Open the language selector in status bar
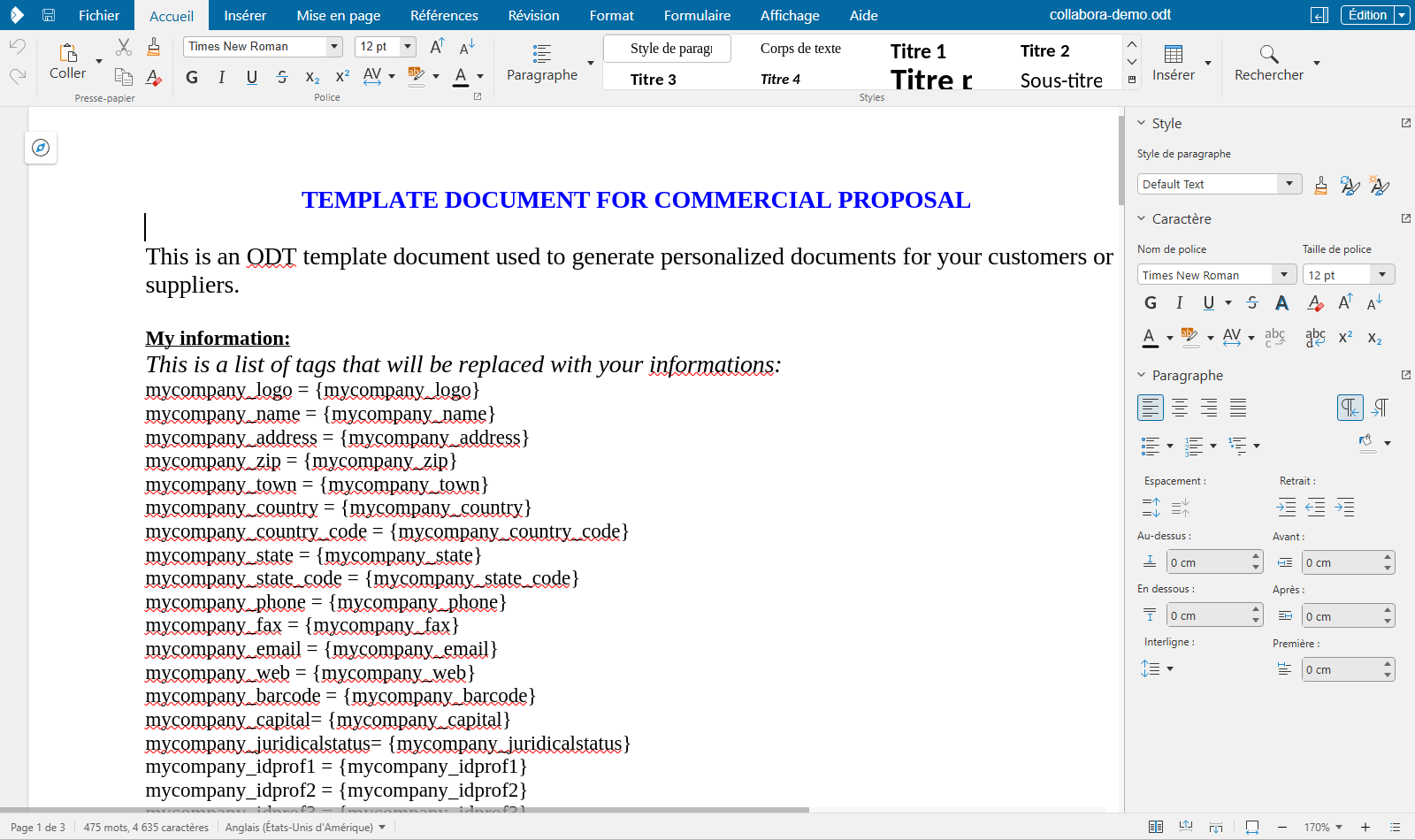Screen dimensions: 1415x840 pos(306,828)
